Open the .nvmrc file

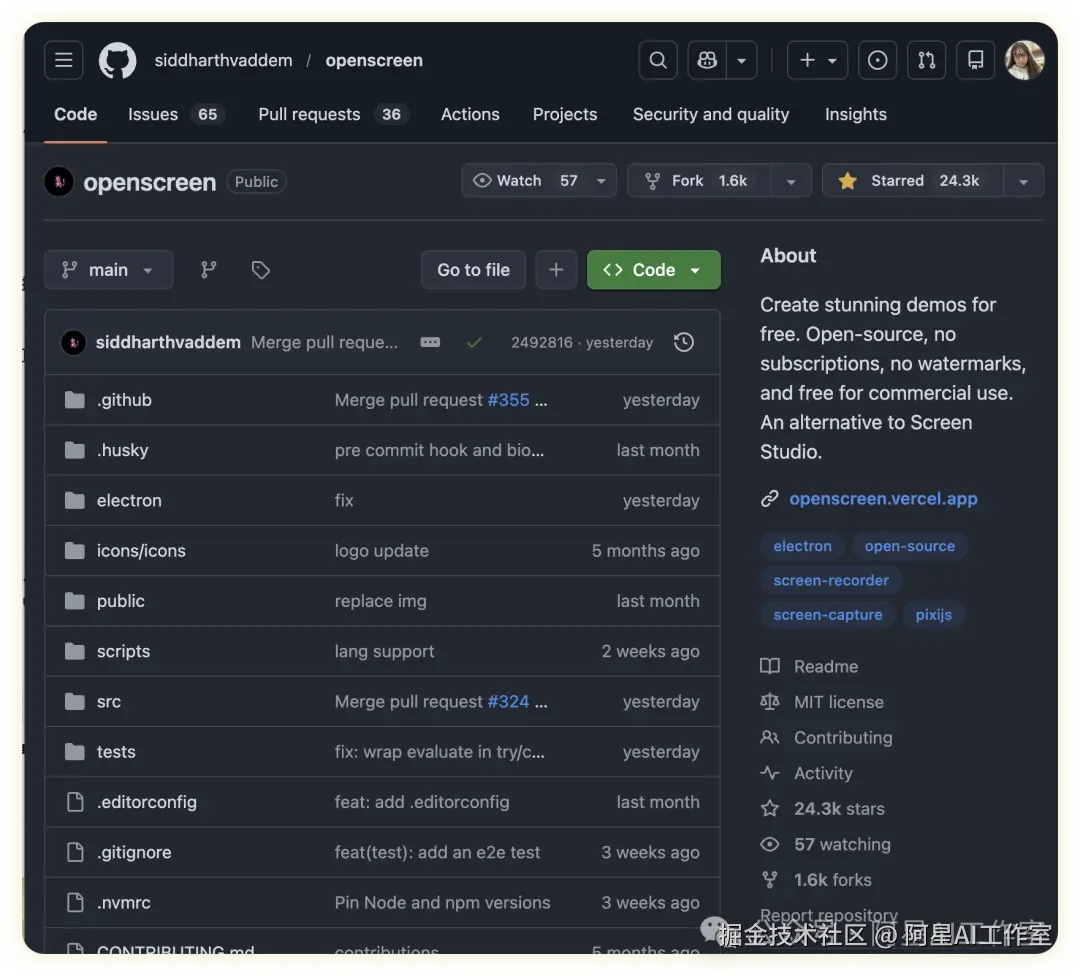(123, 903)
